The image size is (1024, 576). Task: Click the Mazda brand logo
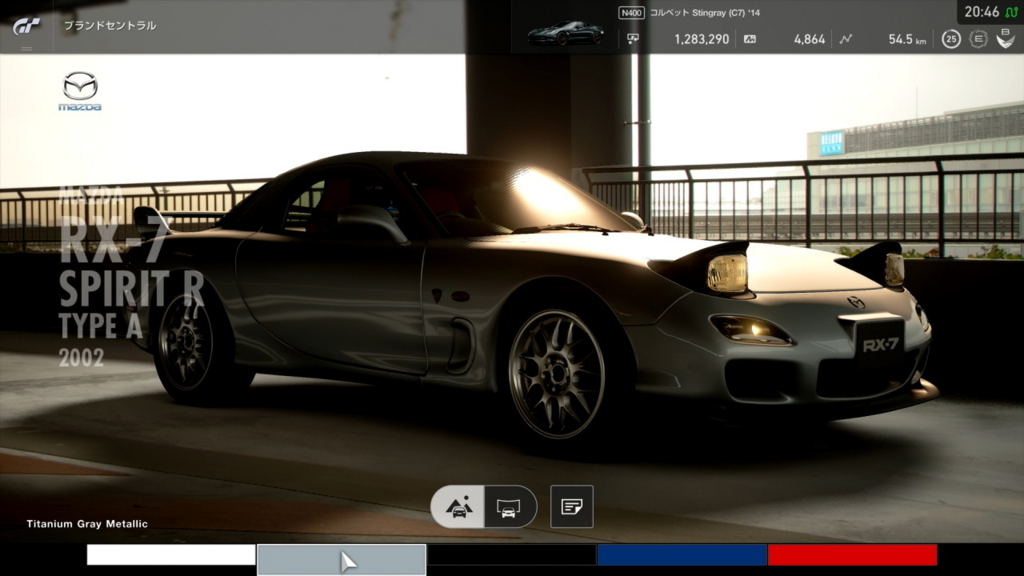tap(80, 91)
